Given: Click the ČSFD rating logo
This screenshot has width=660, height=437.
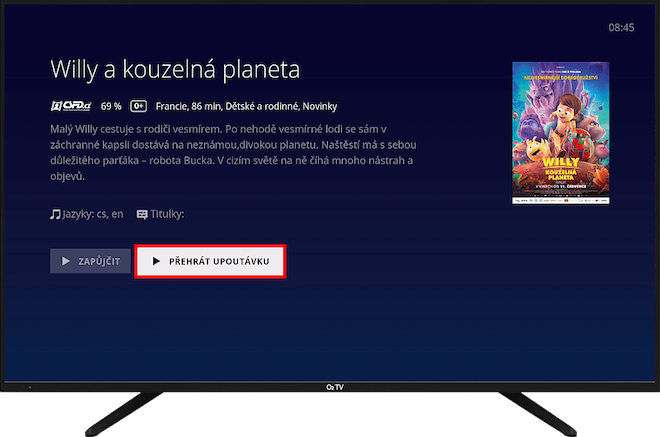Looking at the screenshot, I should 71,106.
